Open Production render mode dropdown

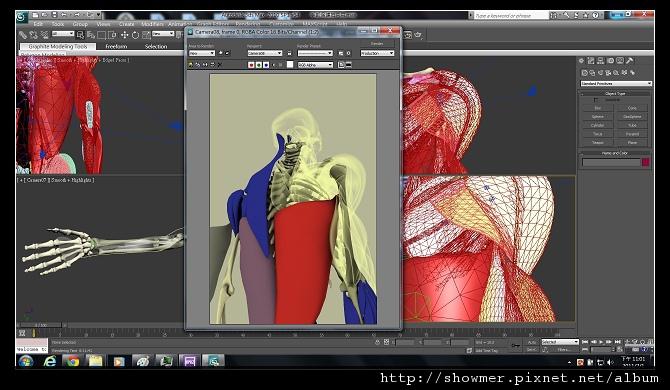point(377,53)
